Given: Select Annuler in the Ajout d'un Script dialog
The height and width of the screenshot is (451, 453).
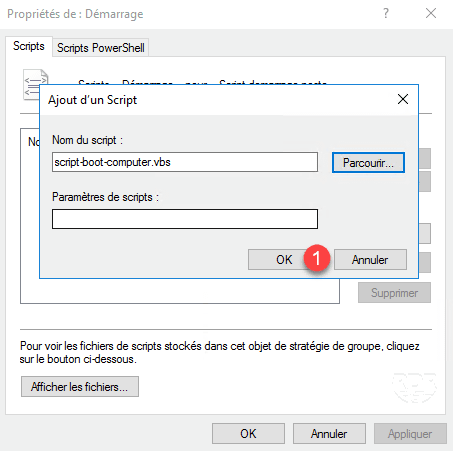Looking at the screenshot, I should click(370, 259).
